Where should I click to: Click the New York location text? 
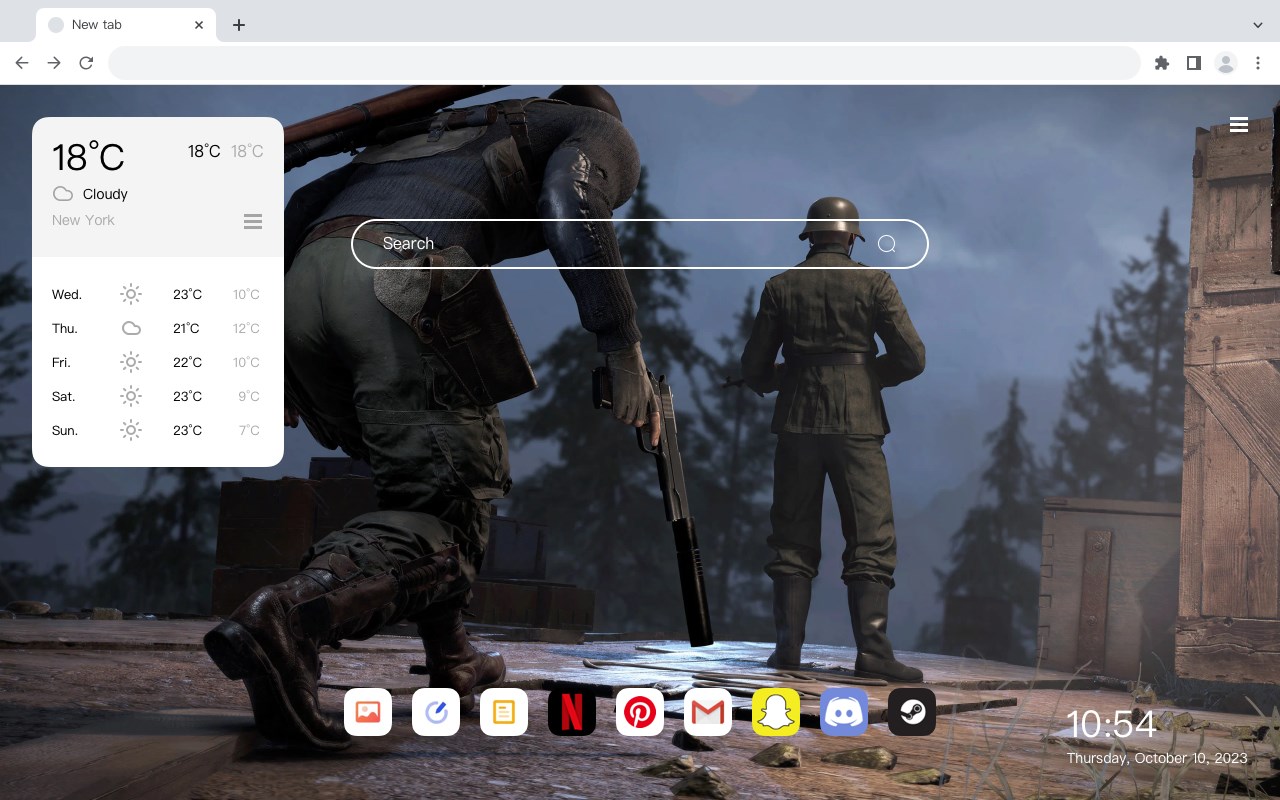coord(83,220)
